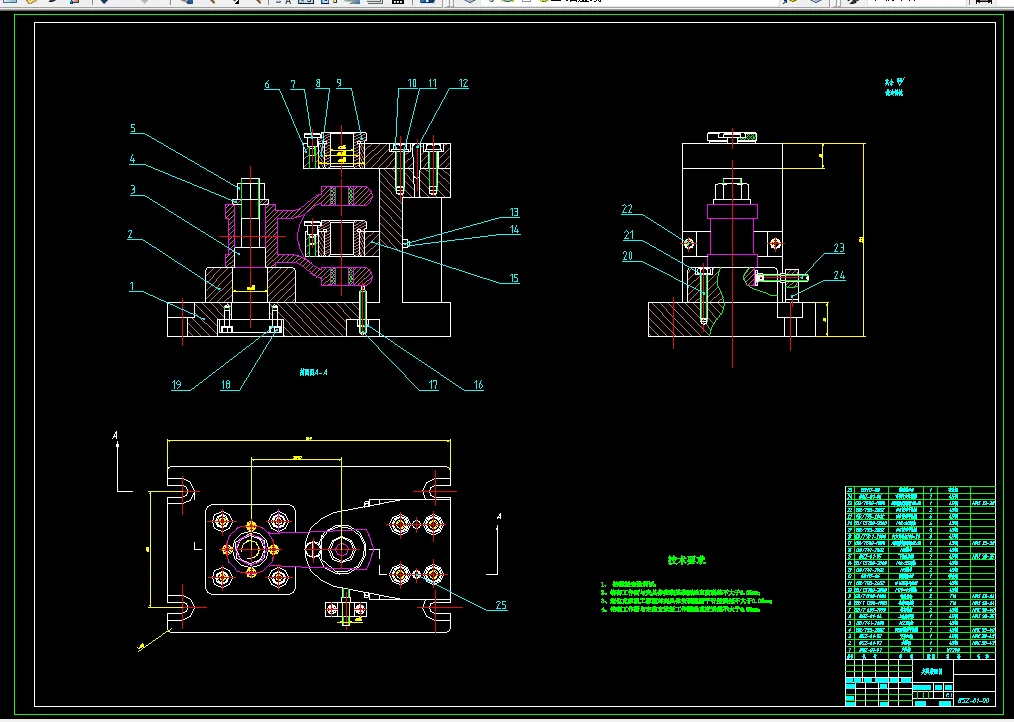Select part callout number 4

(132, 159)
